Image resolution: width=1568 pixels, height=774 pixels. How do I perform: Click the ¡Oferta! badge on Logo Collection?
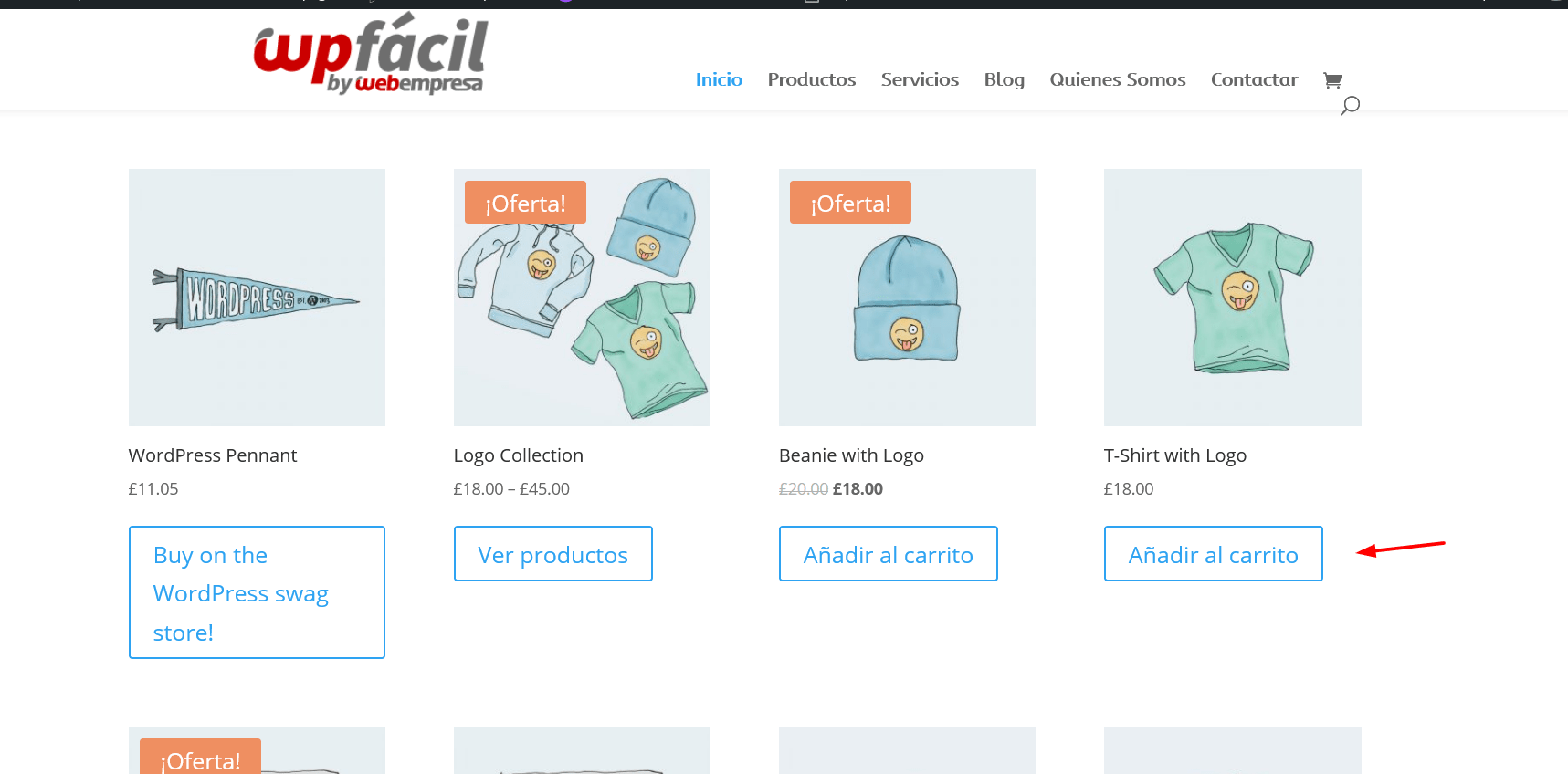tap(525, 203)
